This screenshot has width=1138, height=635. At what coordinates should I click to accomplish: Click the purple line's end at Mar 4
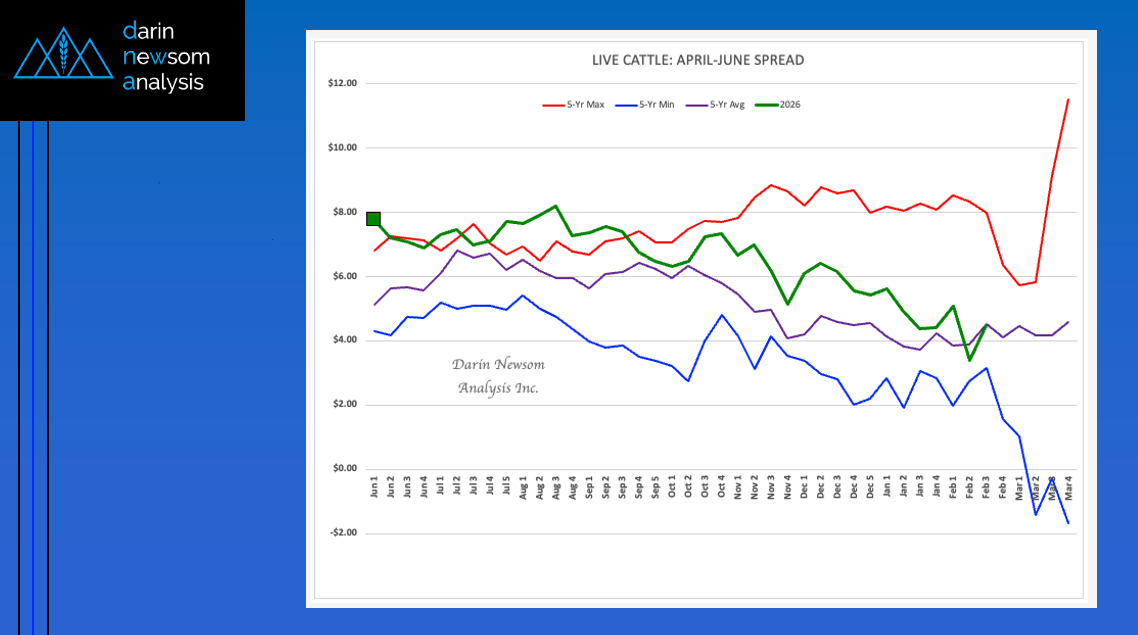click(1068, 322)
